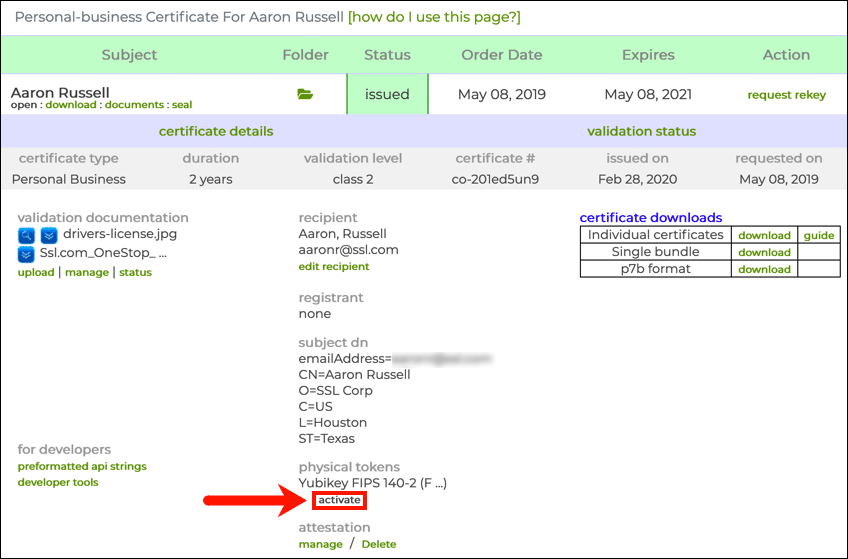Open the developer tools link
Viewport: 848px width, 559px height.
tap(58, 482)
